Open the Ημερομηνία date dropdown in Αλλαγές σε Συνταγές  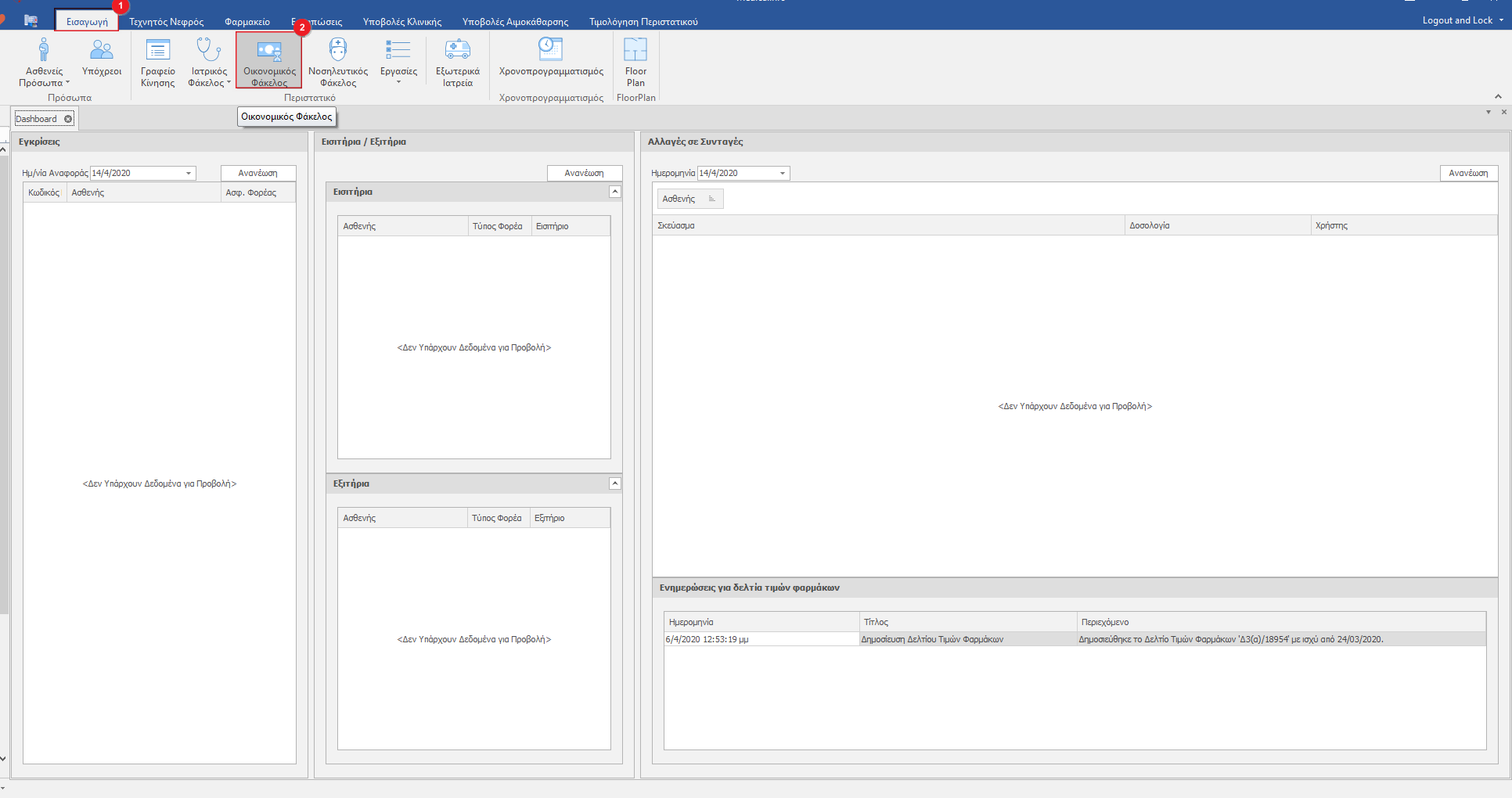click(782, 174)
